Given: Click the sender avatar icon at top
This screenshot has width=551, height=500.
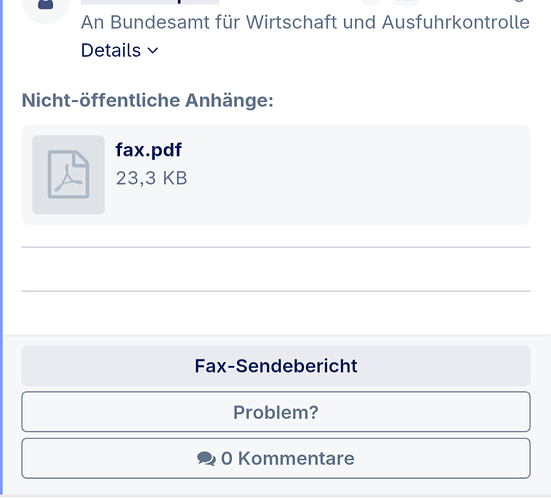Looking at the screenshot, I should tap(46, 7).
